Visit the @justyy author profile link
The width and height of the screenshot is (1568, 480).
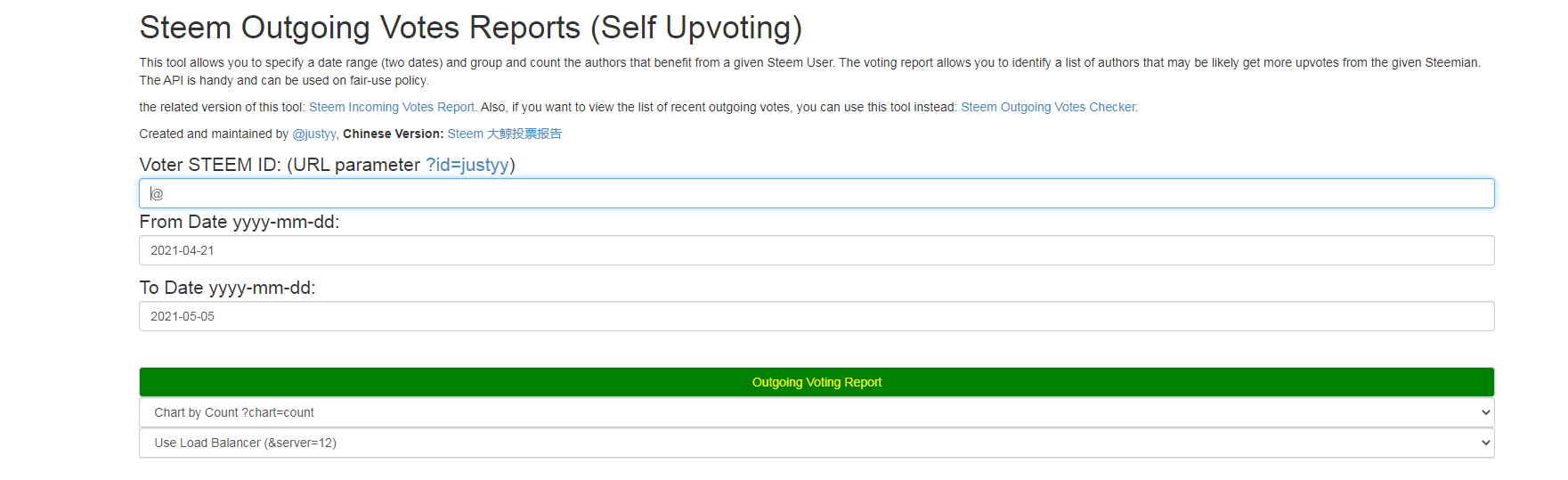314,134
